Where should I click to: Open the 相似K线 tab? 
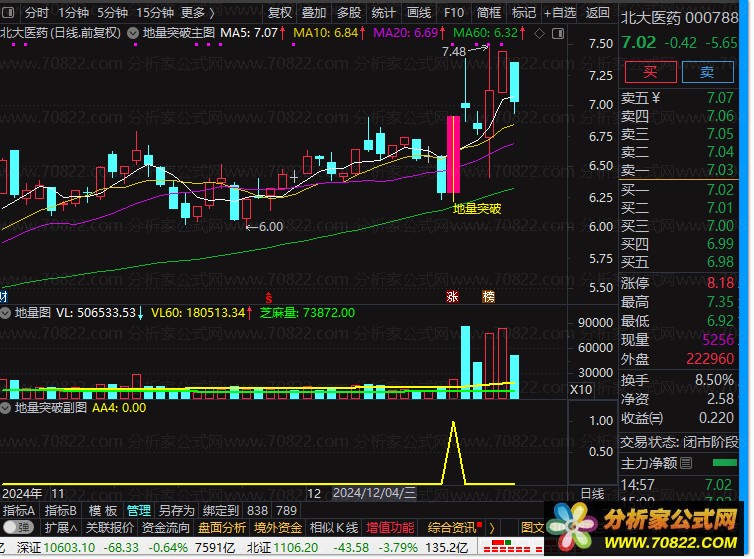334,528
